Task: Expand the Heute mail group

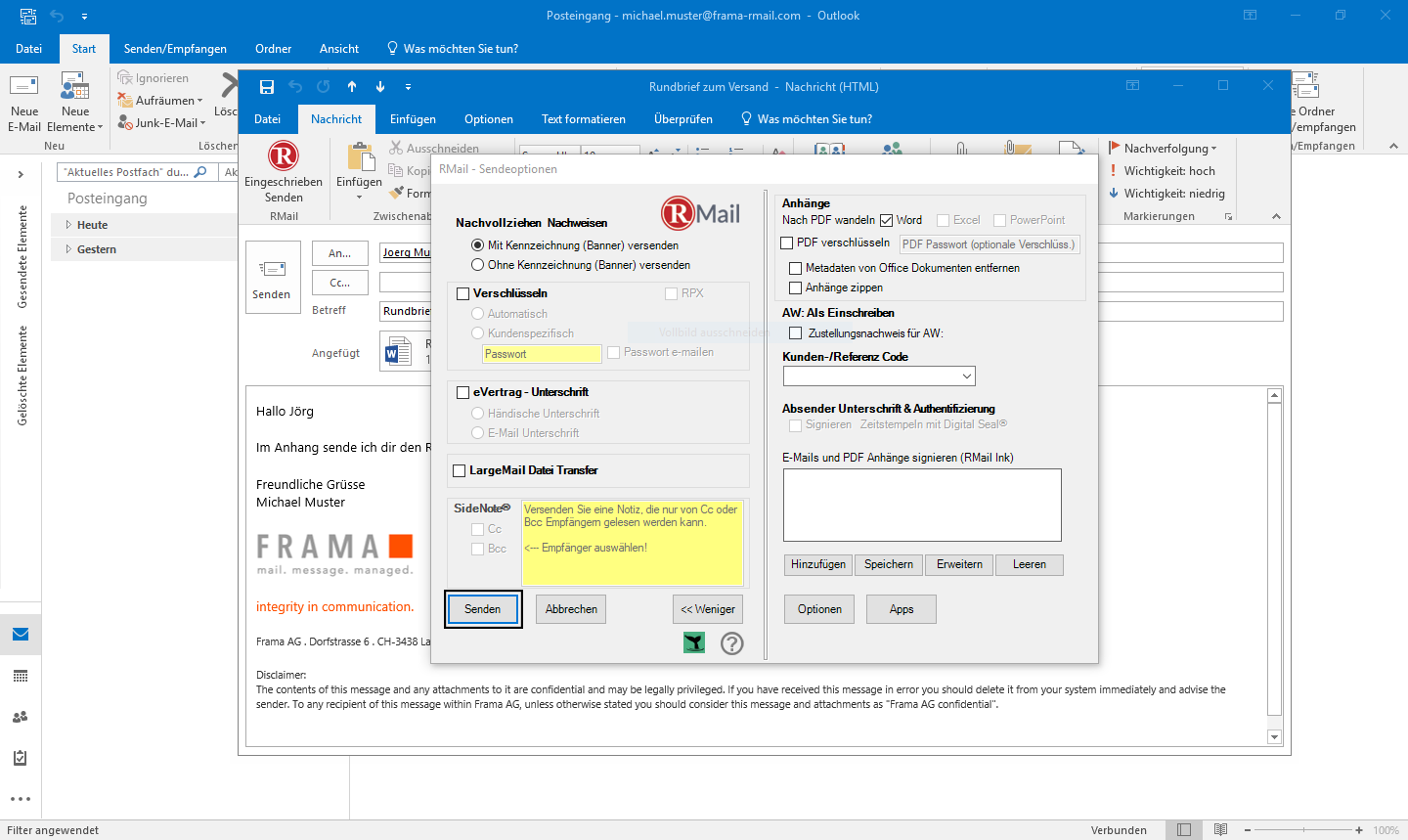Action: click(x=68, y=225)
